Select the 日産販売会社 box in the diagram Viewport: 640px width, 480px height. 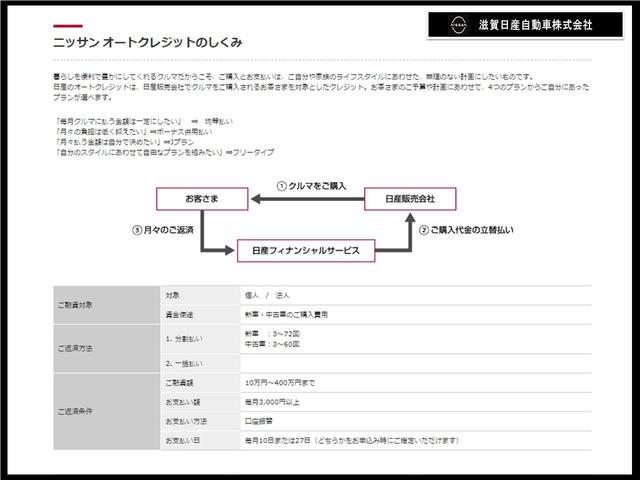click(410, 199)
